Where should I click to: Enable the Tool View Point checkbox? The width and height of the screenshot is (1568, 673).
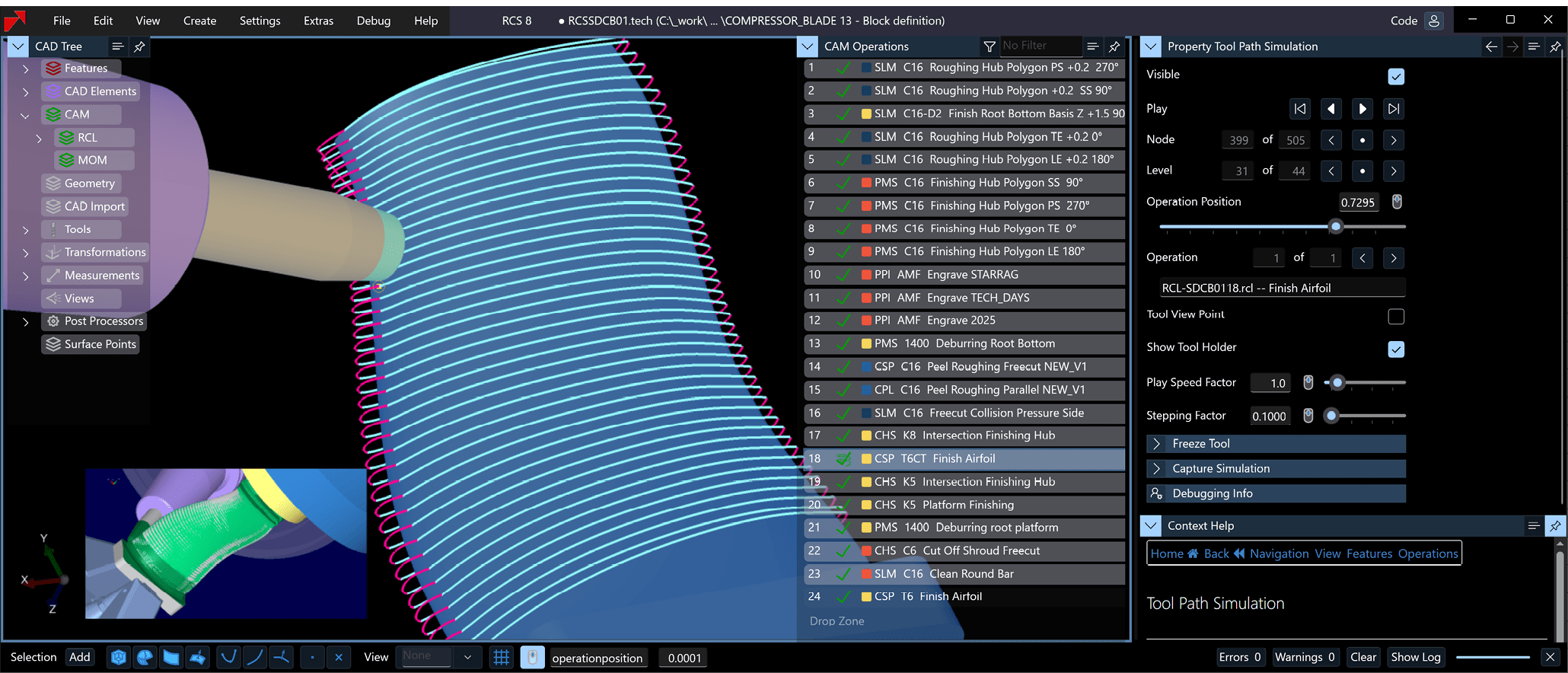coord(1395,316)
